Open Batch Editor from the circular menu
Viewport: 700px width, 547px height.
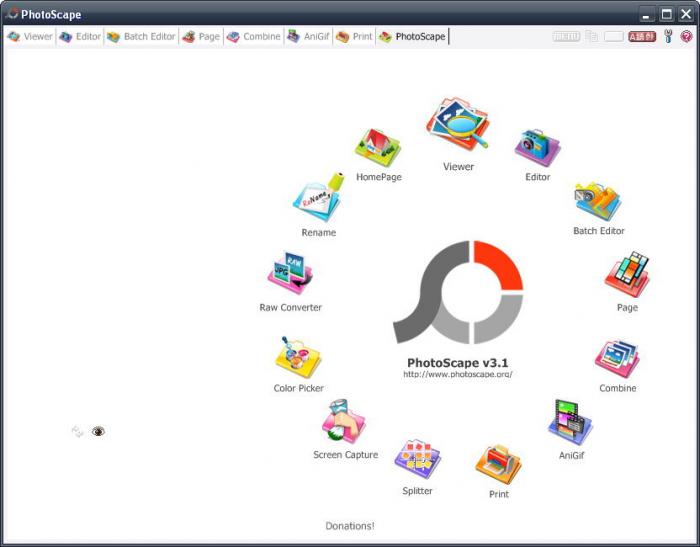click(598, 203)
